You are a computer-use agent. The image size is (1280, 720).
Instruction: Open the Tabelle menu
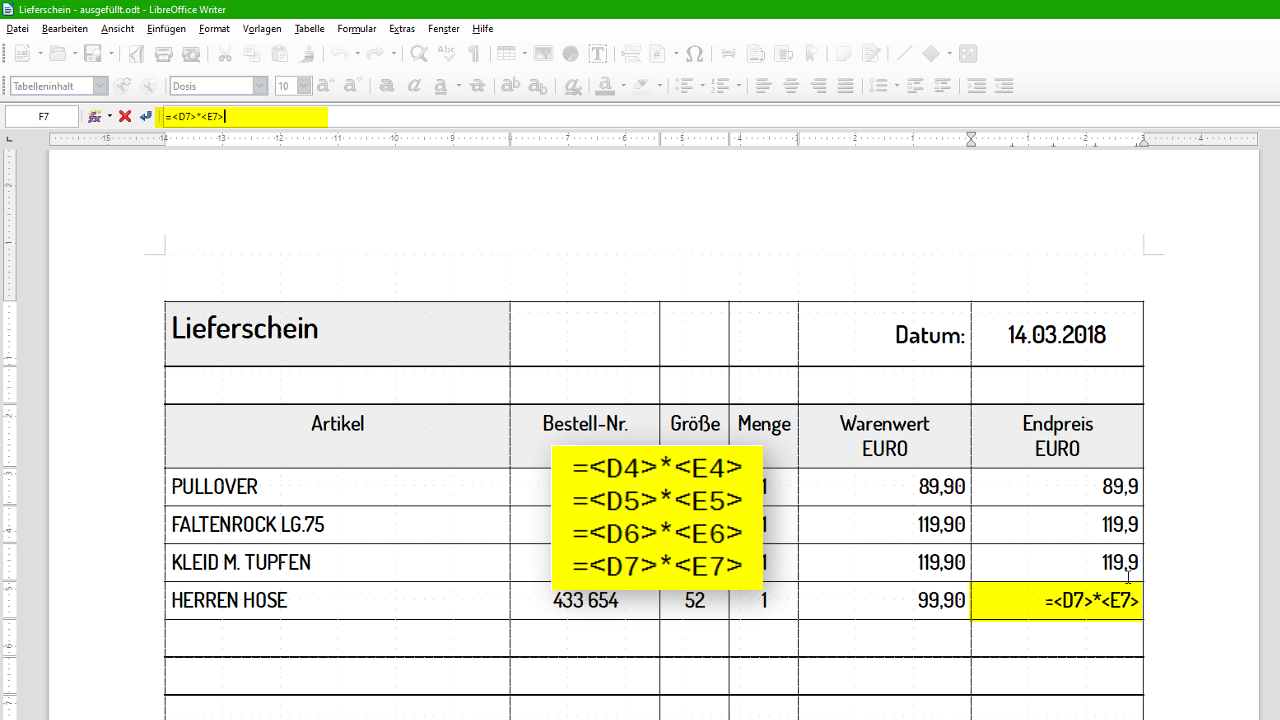309,28
